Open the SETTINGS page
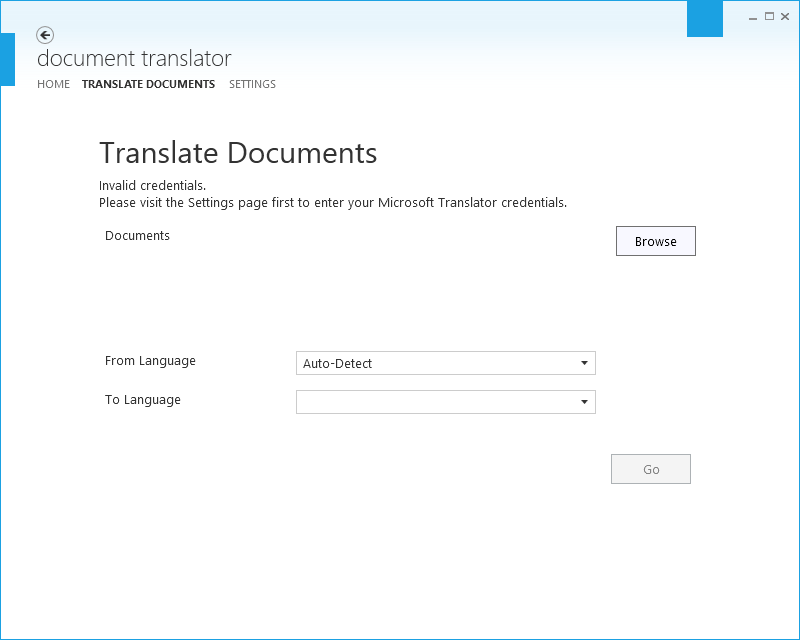 click(x=252, y=84)
